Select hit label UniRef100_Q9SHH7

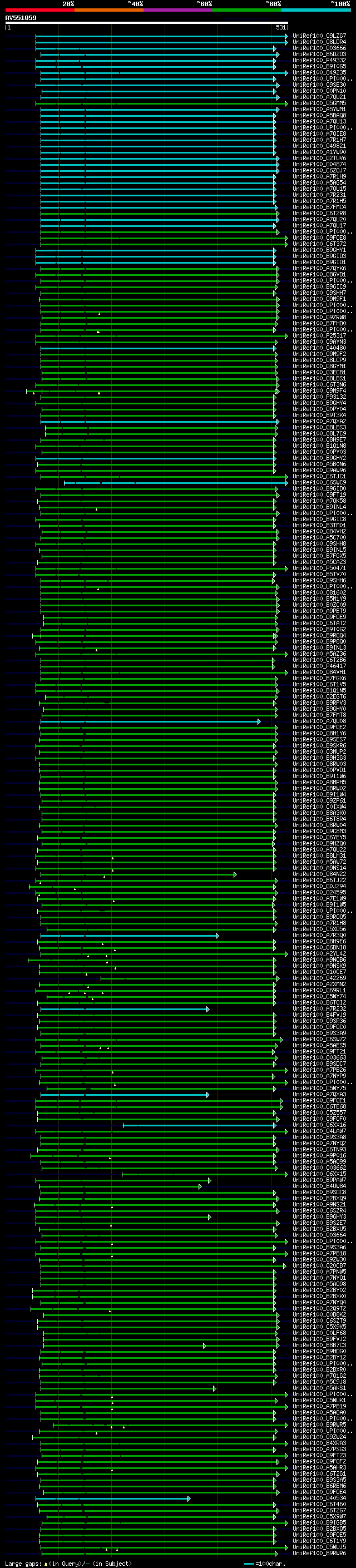319,293
